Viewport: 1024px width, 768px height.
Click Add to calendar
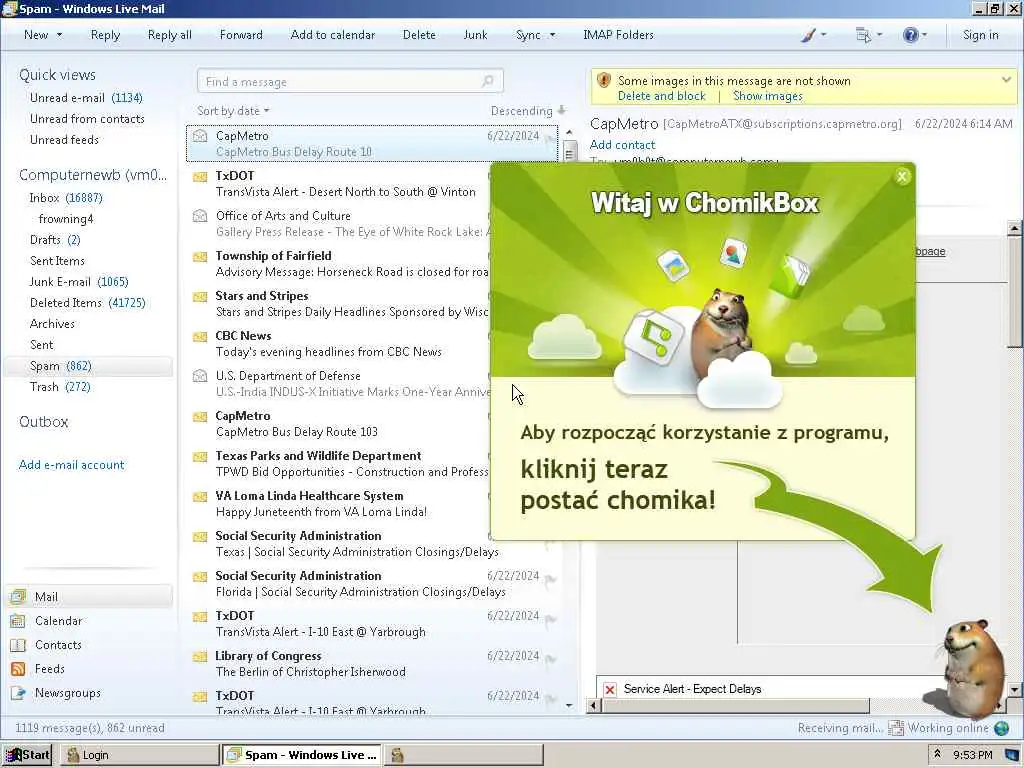332,35
